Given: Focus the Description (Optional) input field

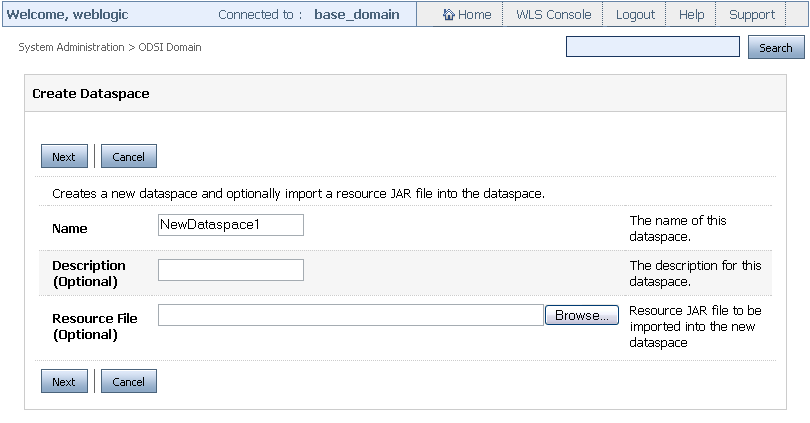Looking at the screenshot, I should click(231, 270).
